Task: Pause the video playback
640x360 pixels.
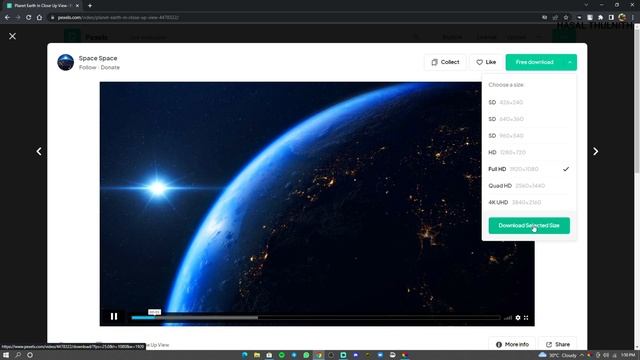Action: tap(114, 316)
